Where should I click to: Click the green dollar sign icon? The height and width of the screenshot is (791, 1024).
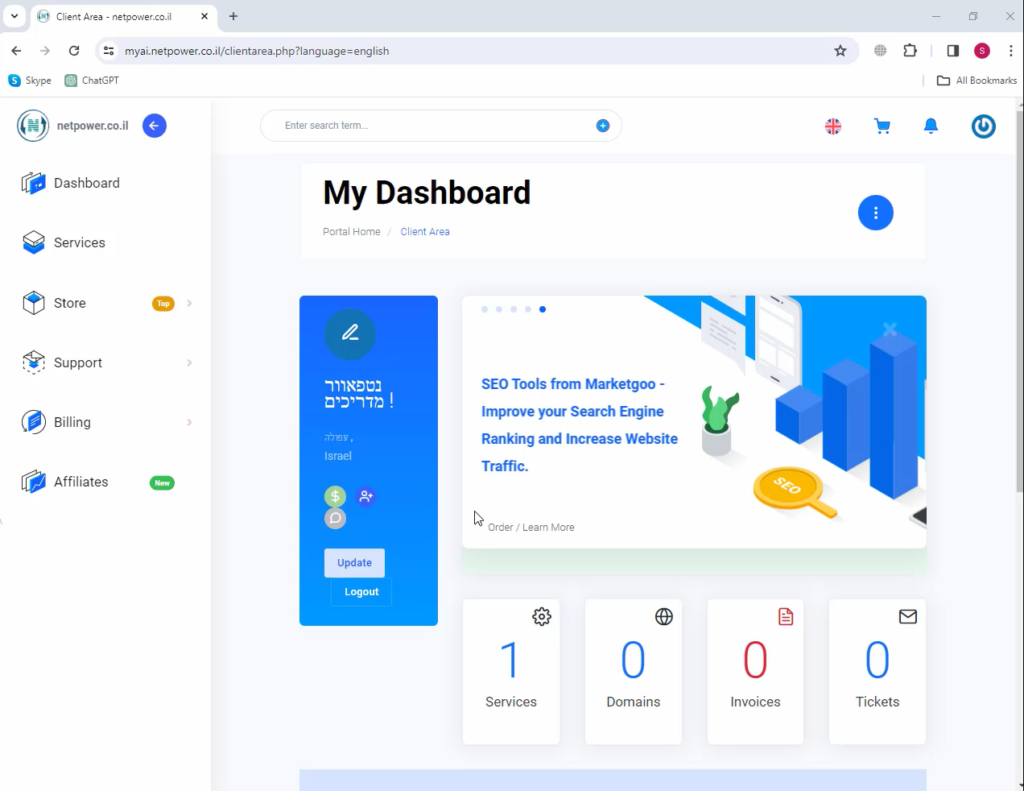point(335,496)
